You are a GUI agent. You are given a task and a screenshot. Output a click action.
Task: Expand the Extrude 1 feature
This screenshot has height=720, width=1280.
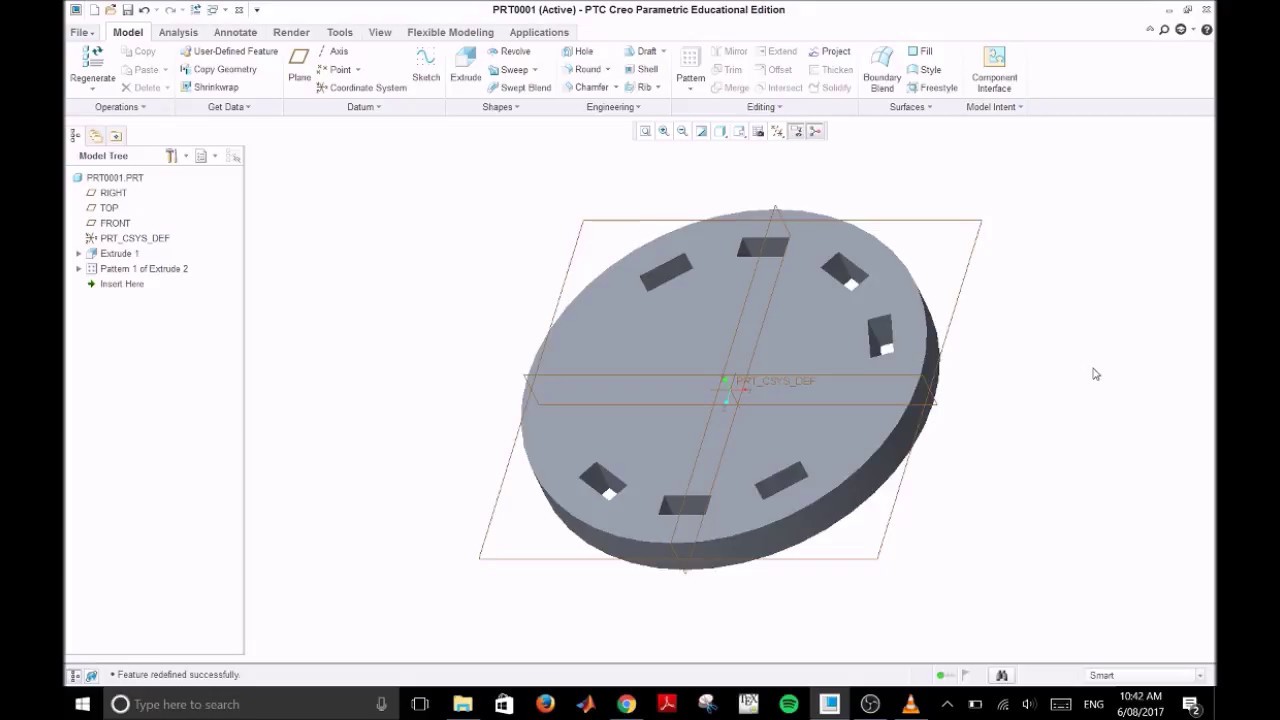[x=79, y=254]
